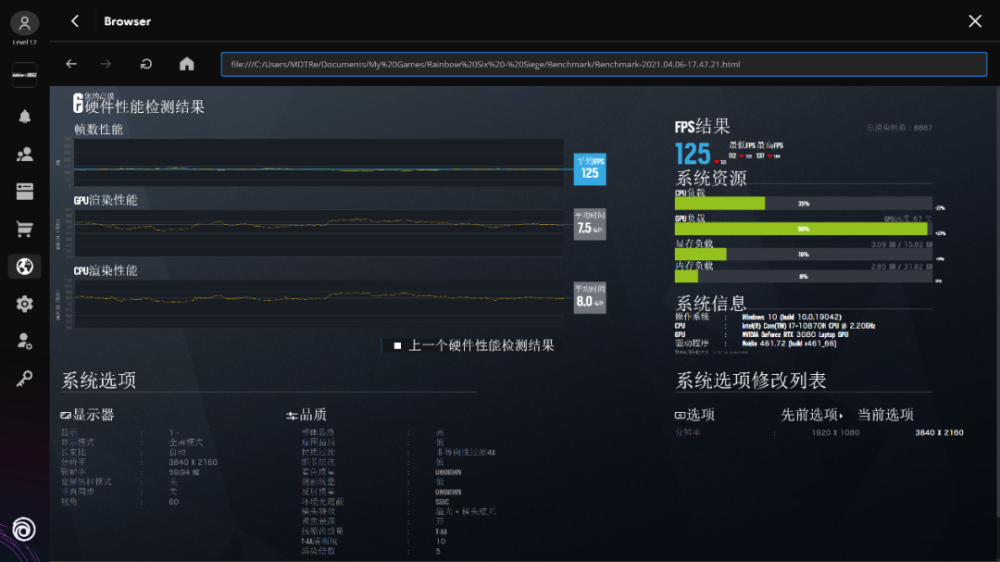
Task: Click the CPU渲染性能 graph
Action: (x=319, y=304)
